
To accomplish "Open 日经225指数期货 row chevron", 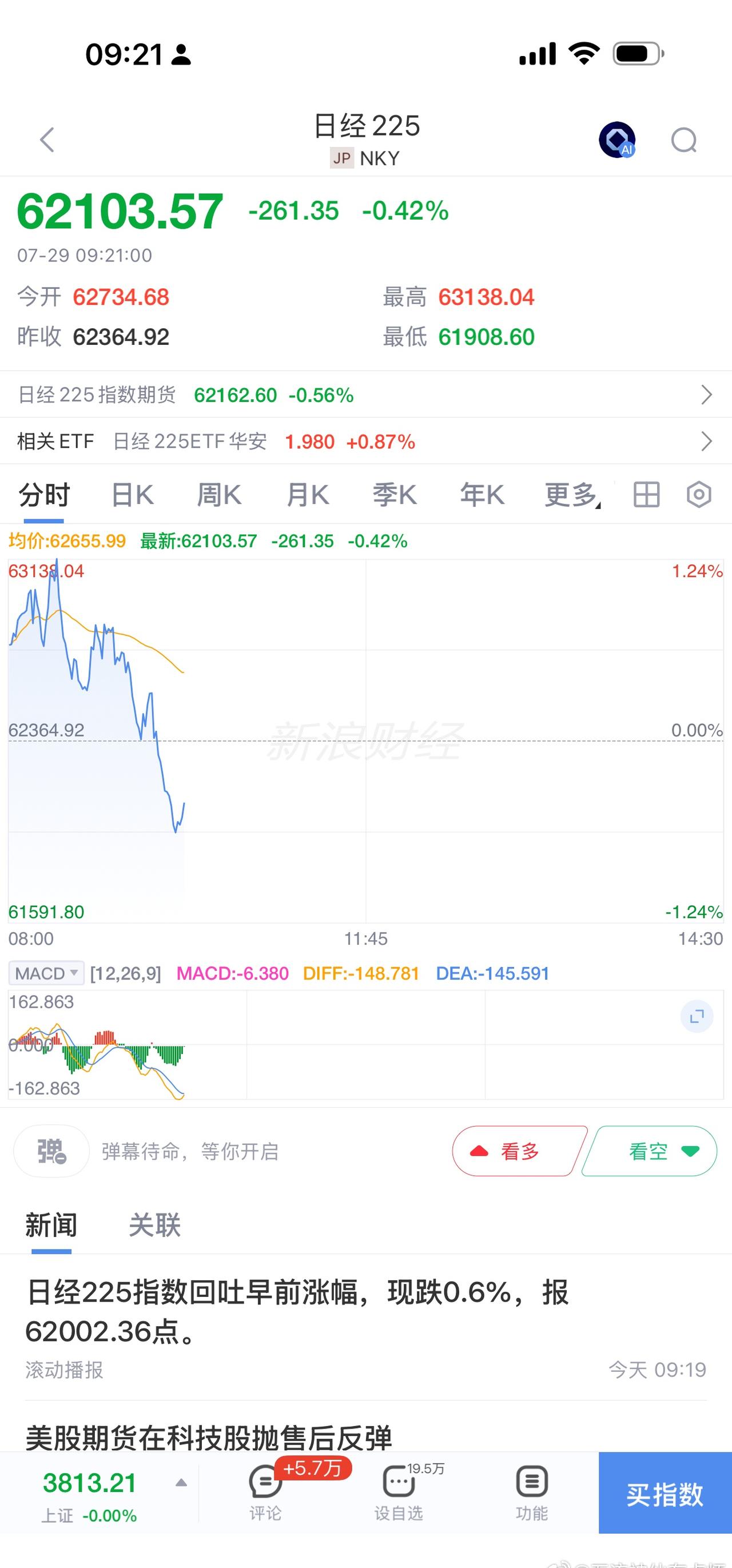I will (x=706, y=395).
